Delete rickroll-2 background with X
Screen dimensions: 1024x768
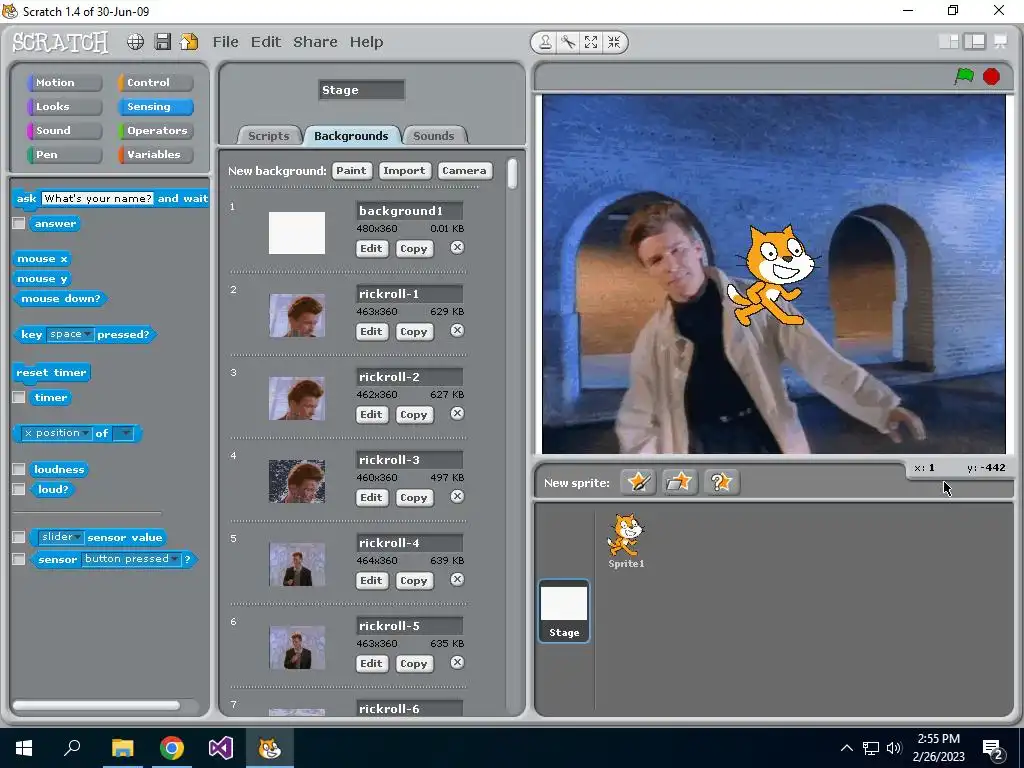coord(457,413)
